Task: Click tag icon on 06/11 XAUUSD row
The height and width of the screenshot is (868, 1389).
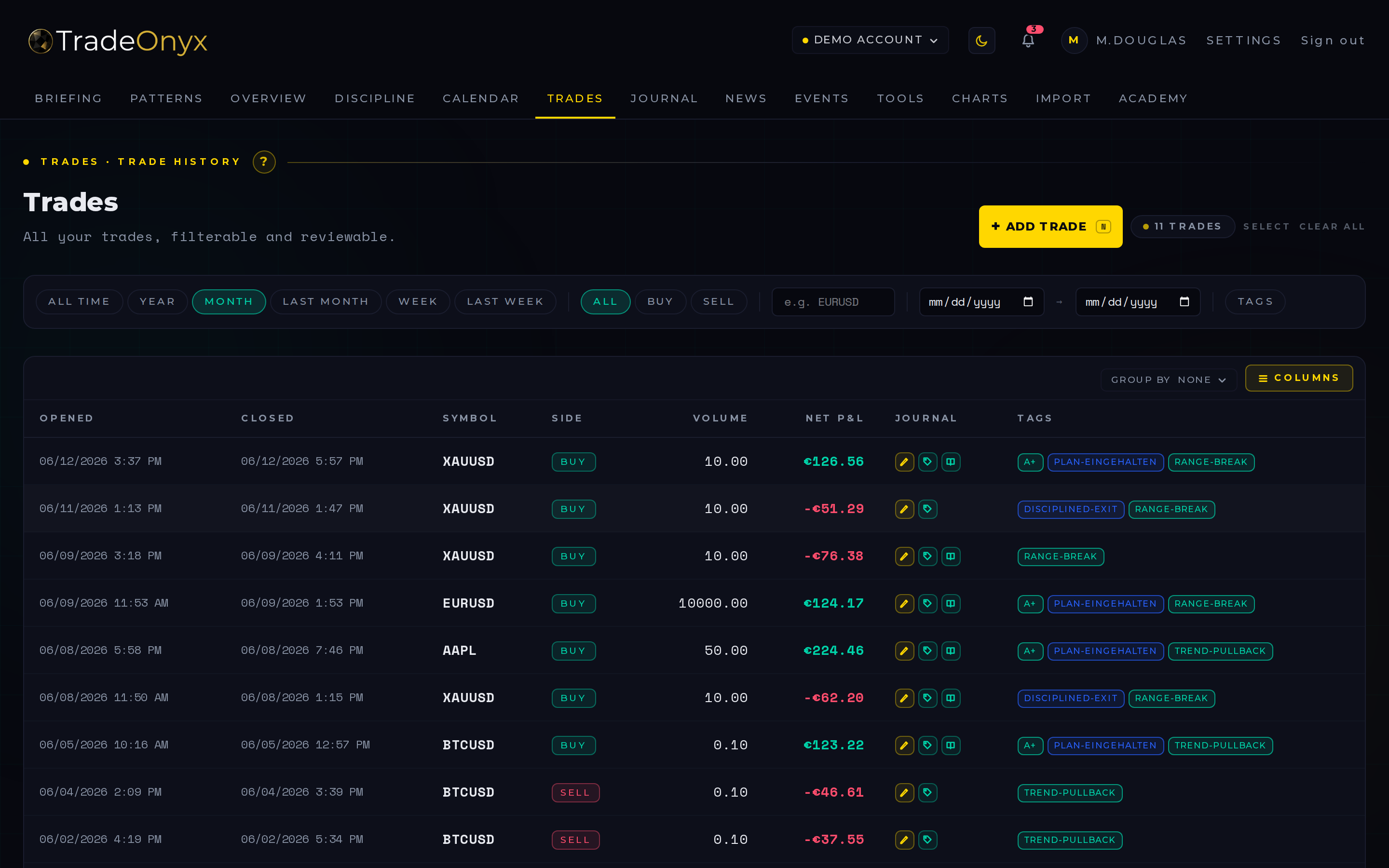Action: coord(927,509)
